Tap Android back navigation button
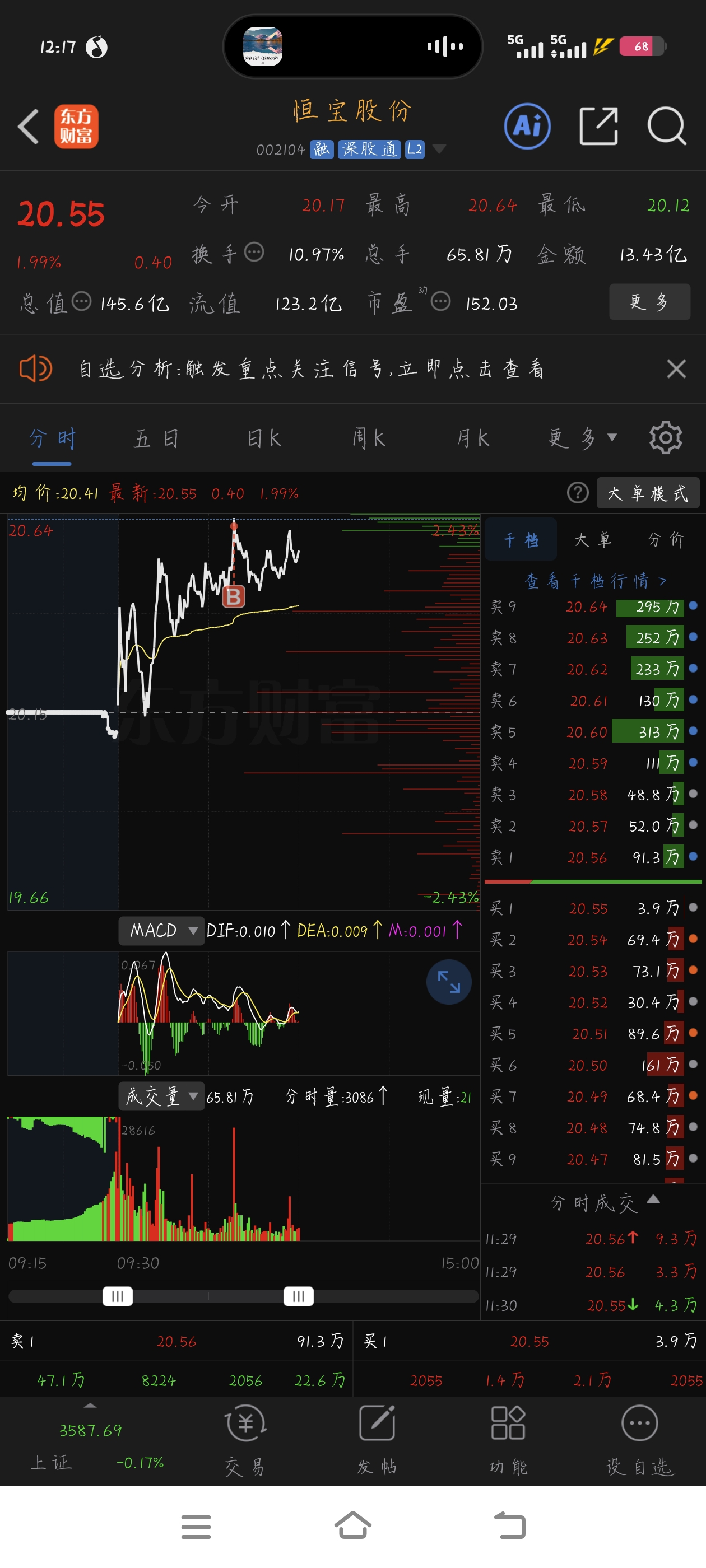 point(509,1525)
